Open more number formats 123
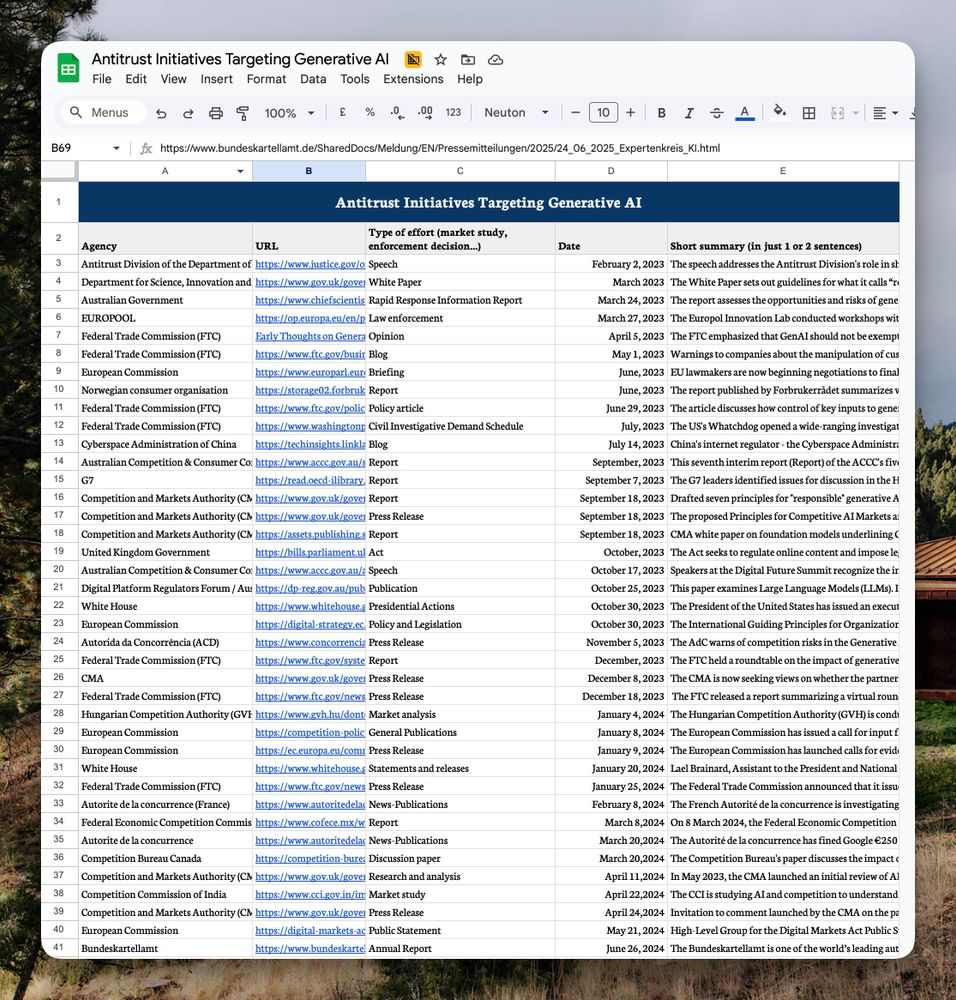The image size is (956, 1000). [x=453, y=113]
